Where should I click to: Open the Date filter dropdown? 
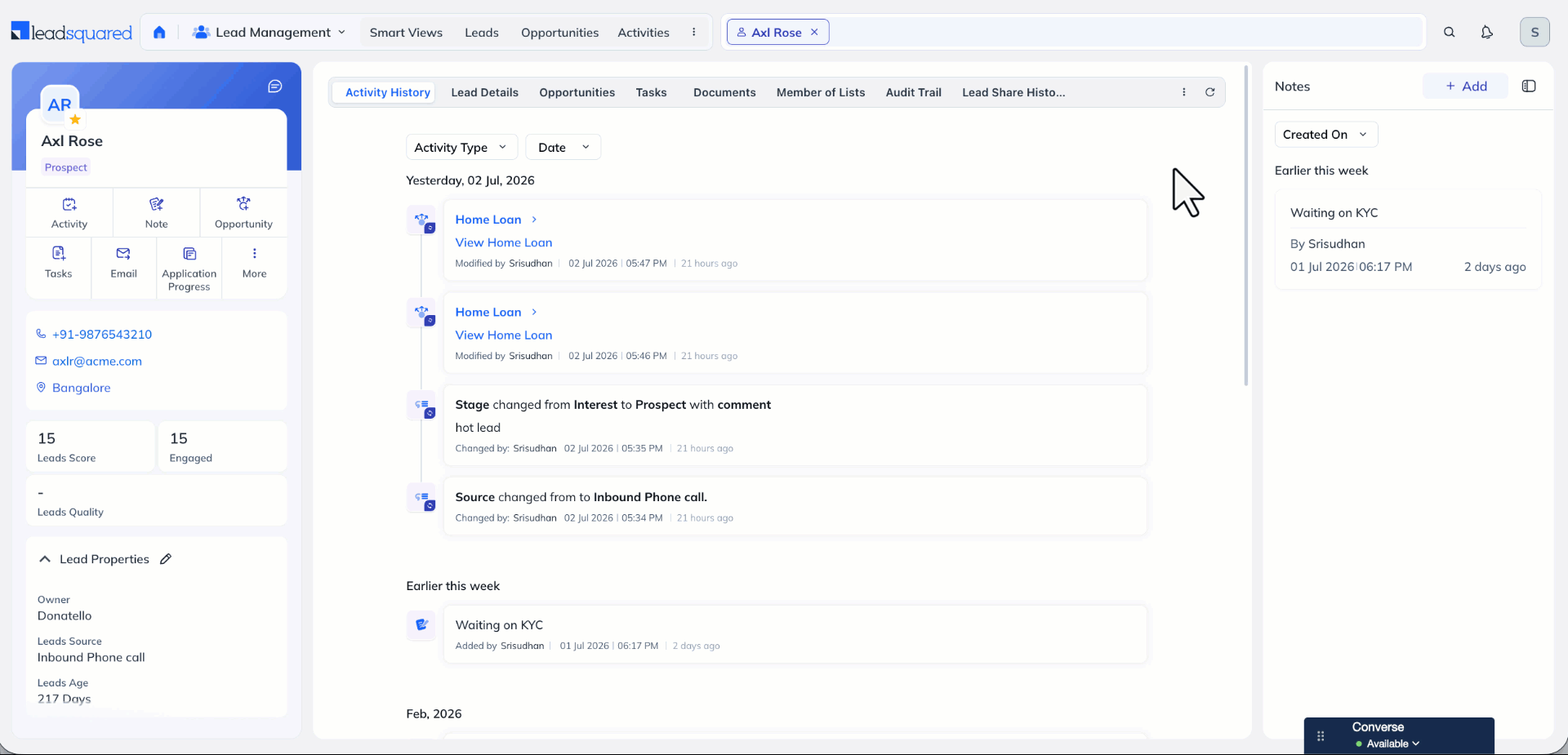point(563,147)
